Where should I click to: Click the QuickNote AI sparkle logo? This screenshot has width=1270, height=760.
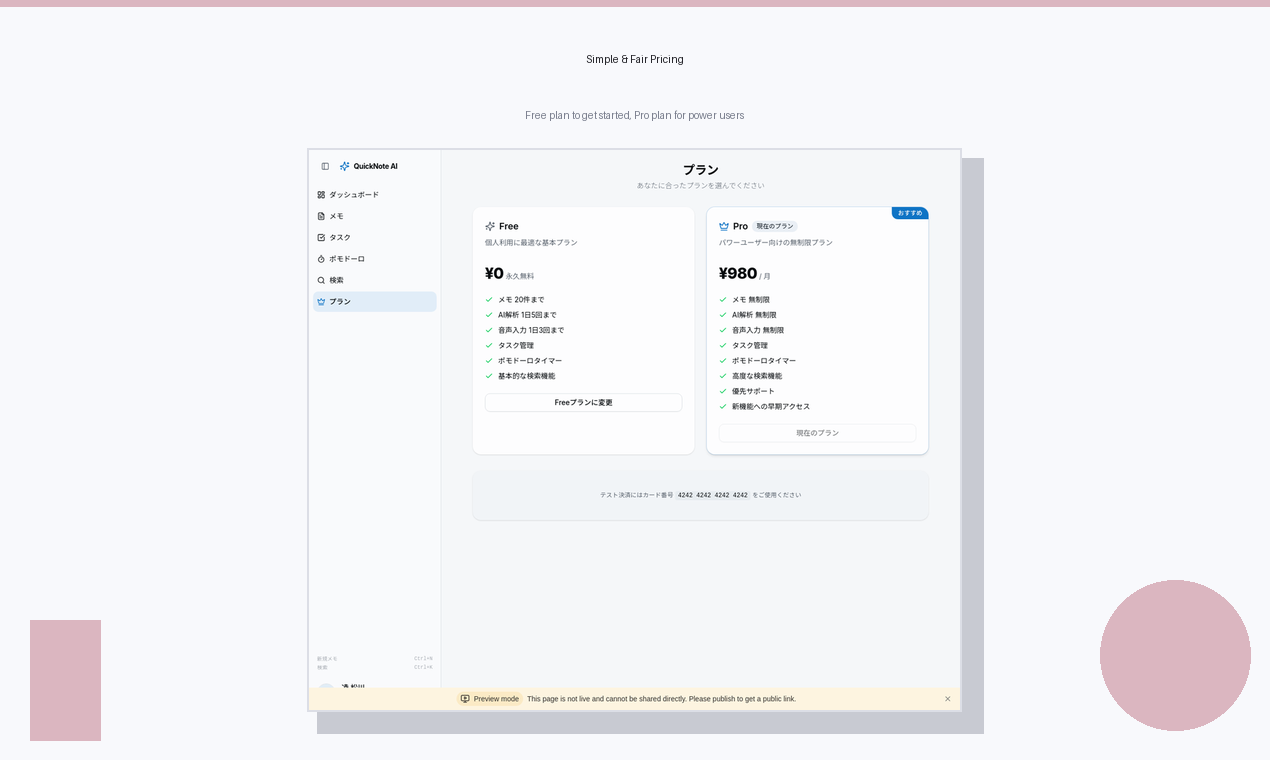(344, 166)
